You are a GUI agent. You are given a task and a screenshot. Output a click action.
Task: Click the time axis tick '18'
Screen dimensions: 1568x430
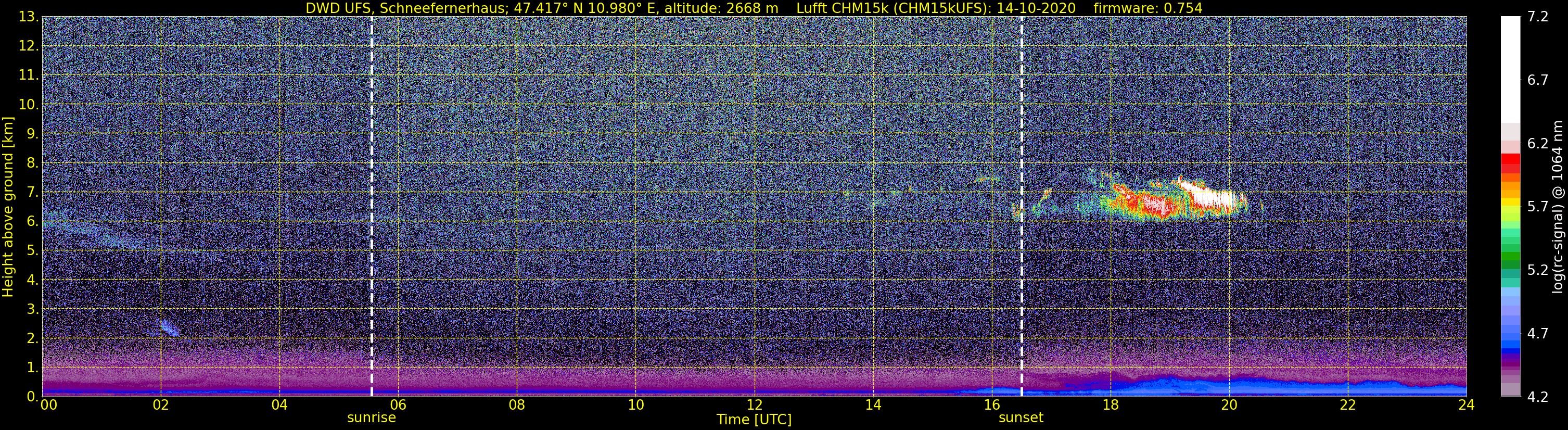point(1110,406)
